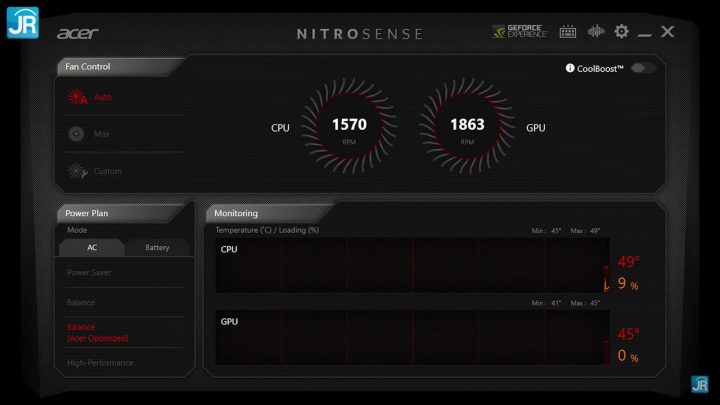Choose the Custom fan control label
This screenshot has height=405, width=720.
[x=107, y=171]
